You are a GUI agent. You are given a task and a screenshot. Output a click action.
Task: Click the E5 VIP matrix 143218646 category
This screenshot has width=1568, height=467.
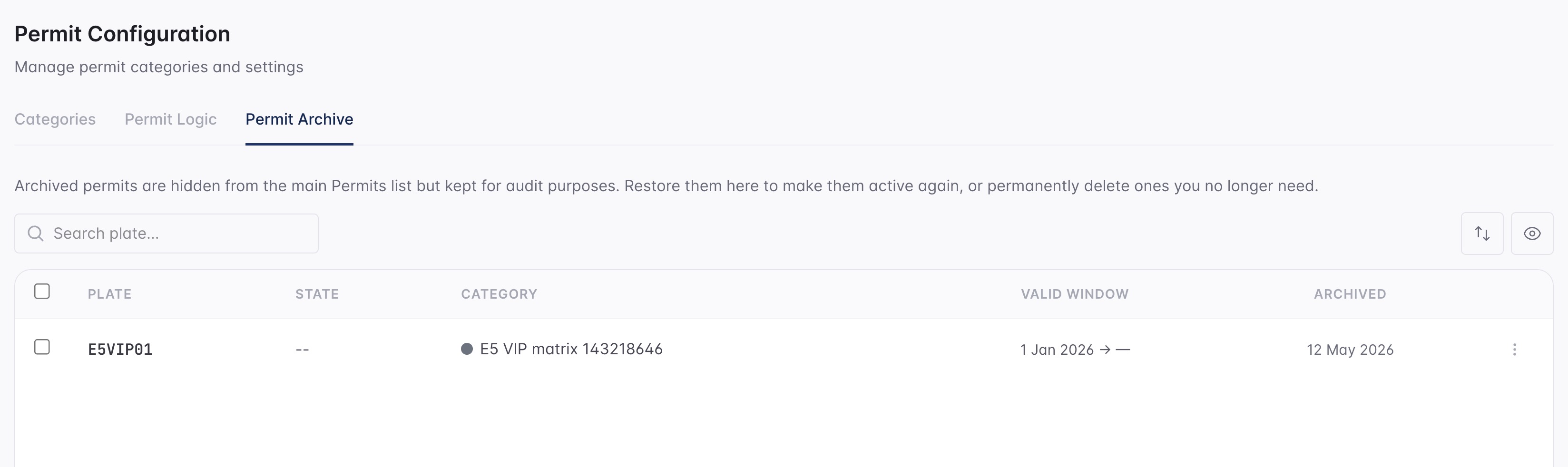[x=571, y=349]
